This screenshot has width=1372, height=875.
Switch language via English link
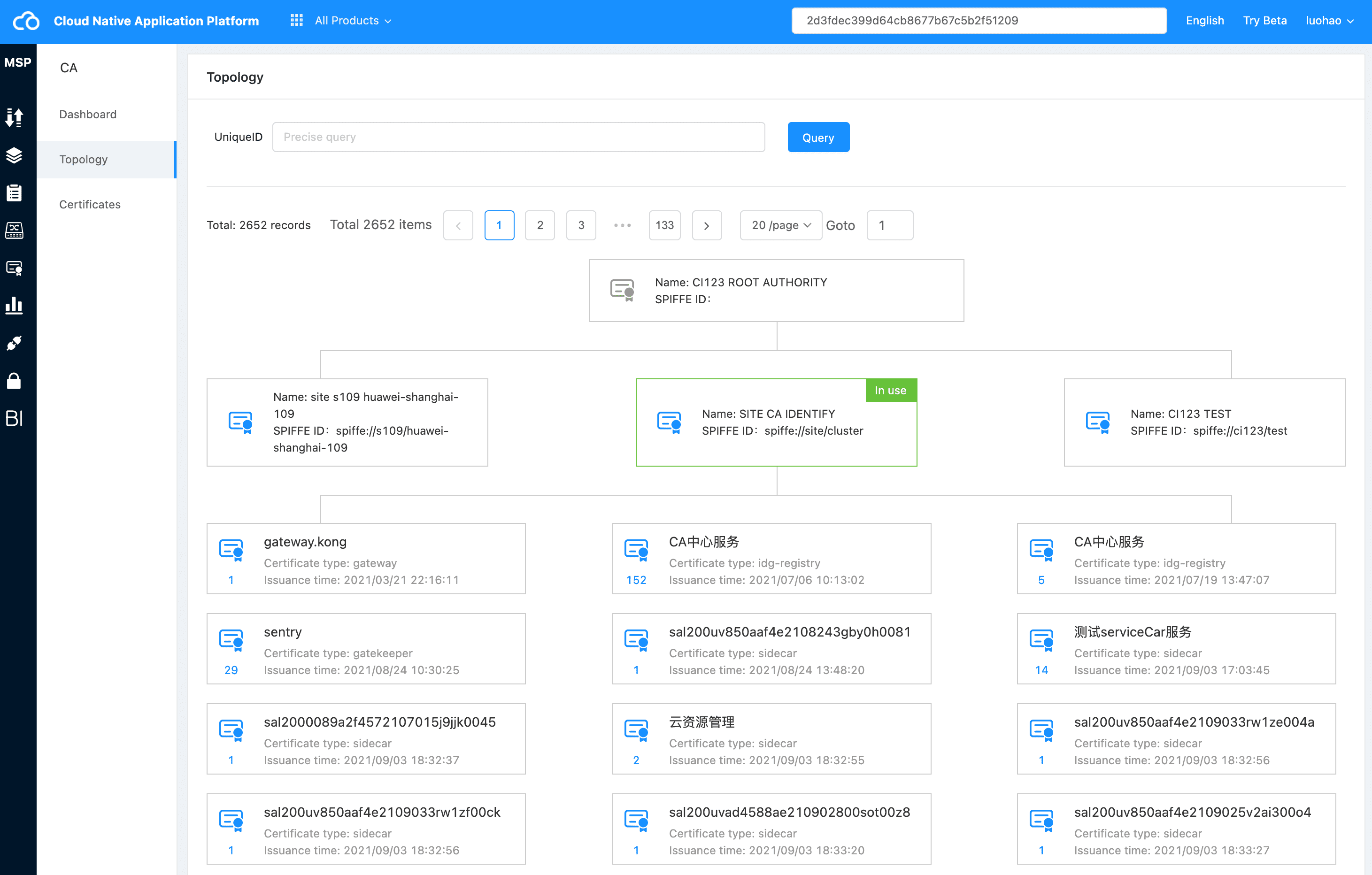(x=1204, y=21)
